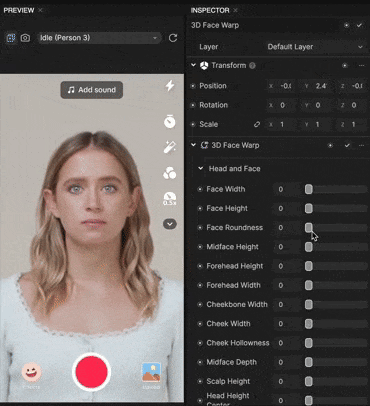
Task: Expand more camera tools with down chevron
Action: tap(170, 224)
